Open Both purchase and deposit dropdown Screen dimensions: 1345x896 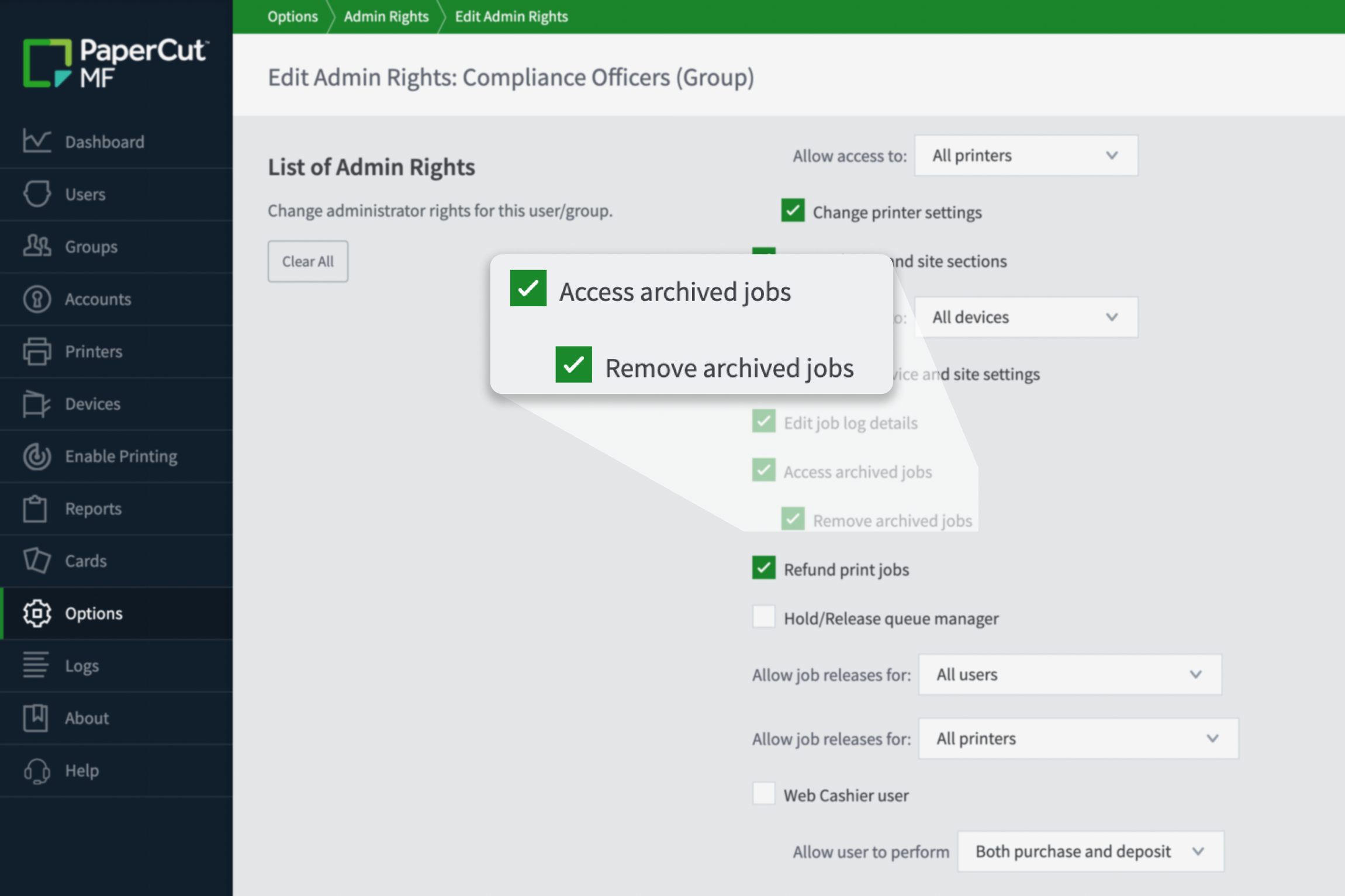pyautogui.click(x=1090, y=852)
